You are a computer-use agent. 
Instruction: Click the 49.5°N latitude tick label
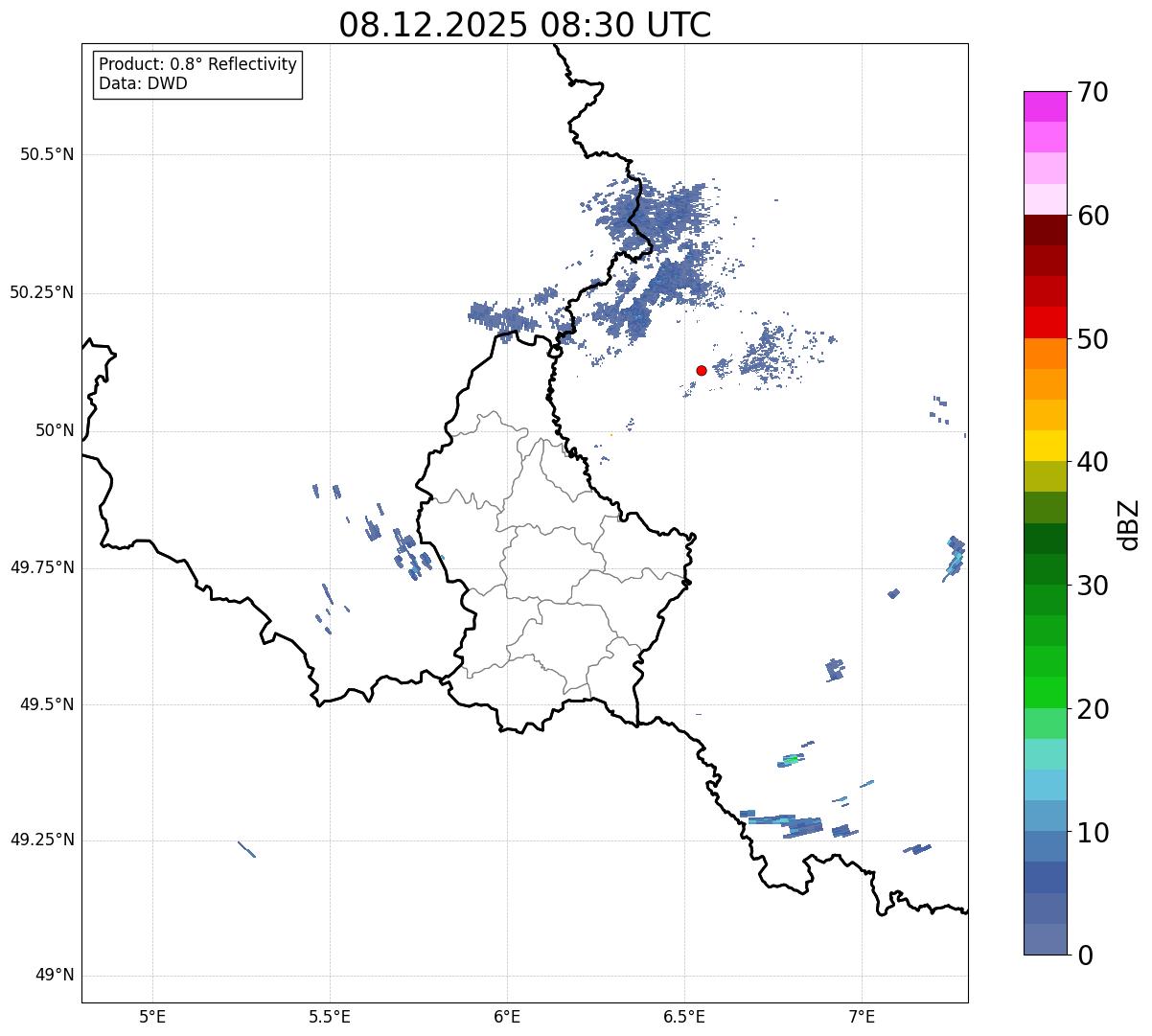[47, 704]
